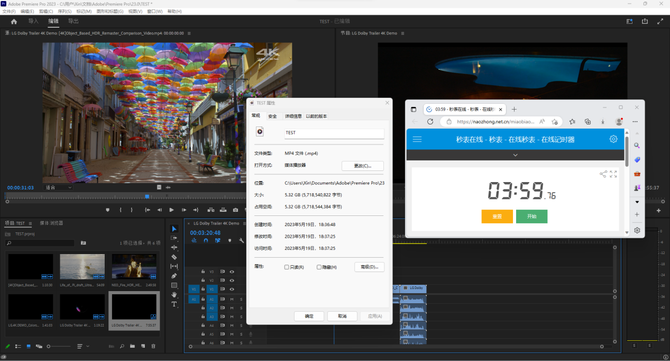Go to the Premiere Home screen icon
670x361 pixels.
pos(14,21)
